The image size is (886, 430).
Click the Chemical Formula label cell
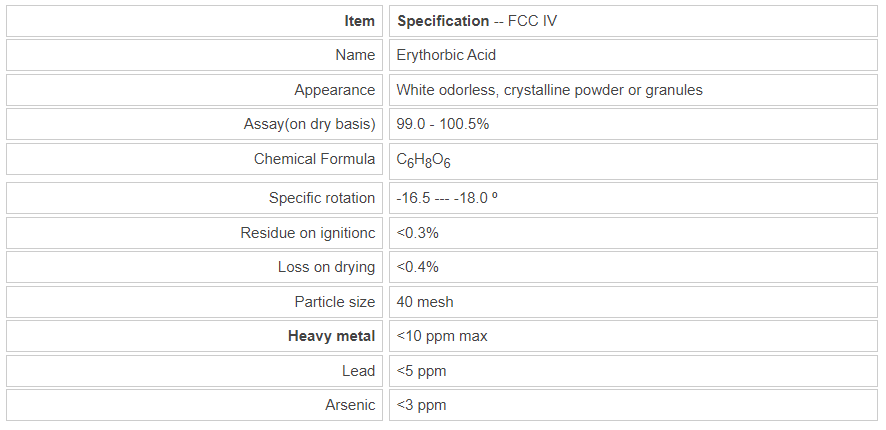[x=314, y=159]
